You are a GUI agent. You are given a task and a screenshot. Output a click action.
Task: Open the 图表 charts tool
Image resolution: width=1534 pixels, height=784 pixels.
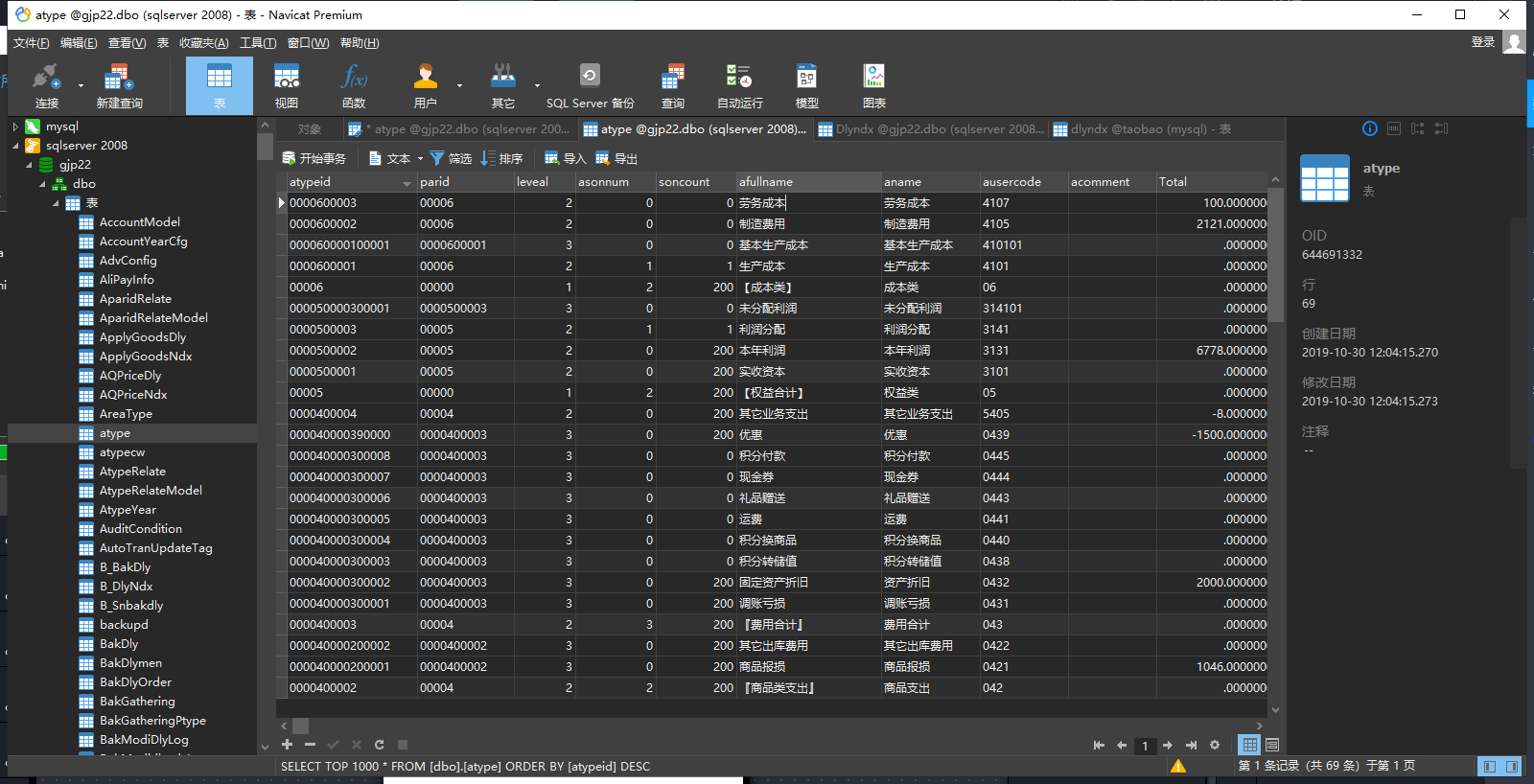[874, 85]
